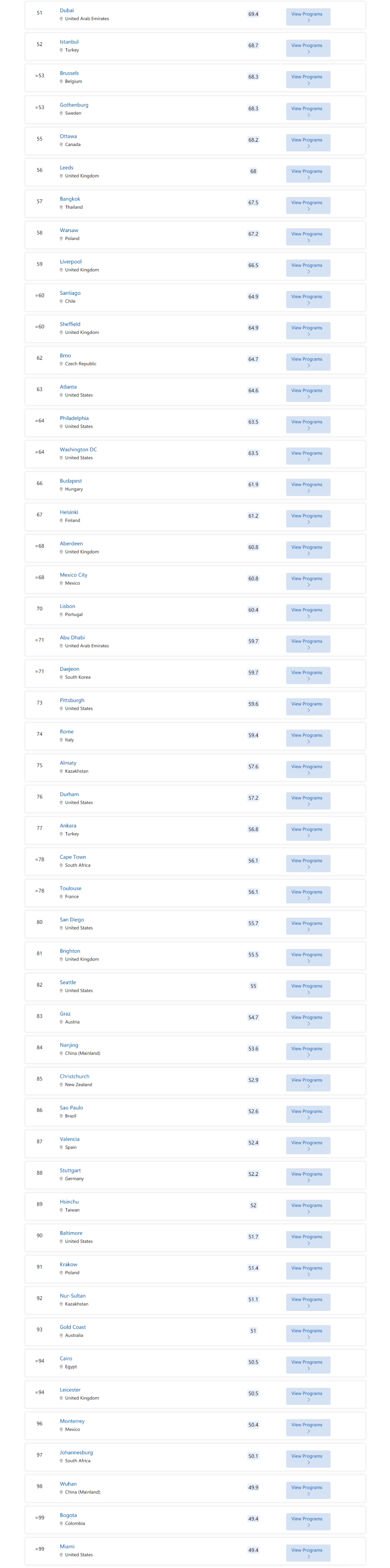The width and height of the screenshot is (390, 1568).
Task: Click the 57.2 score badge for Durham
Action: (x=253, y=798)
